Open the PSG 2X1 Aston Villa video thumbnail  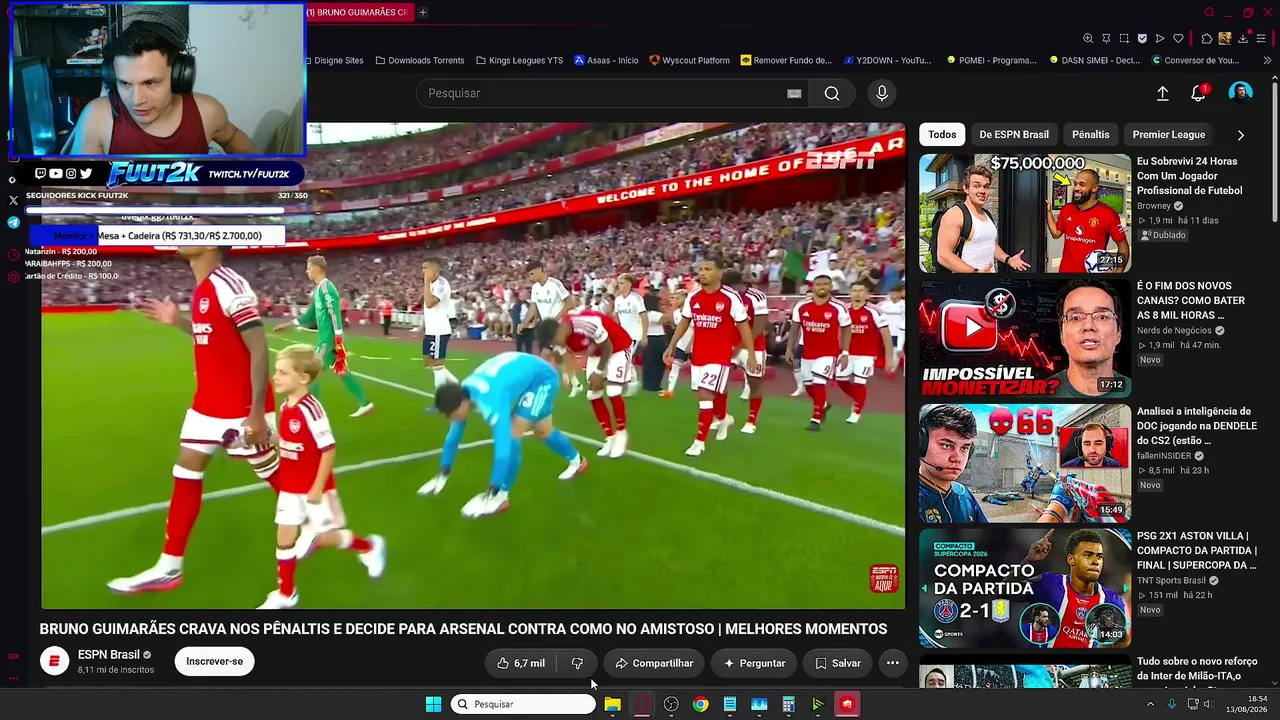pos(1025,588)
